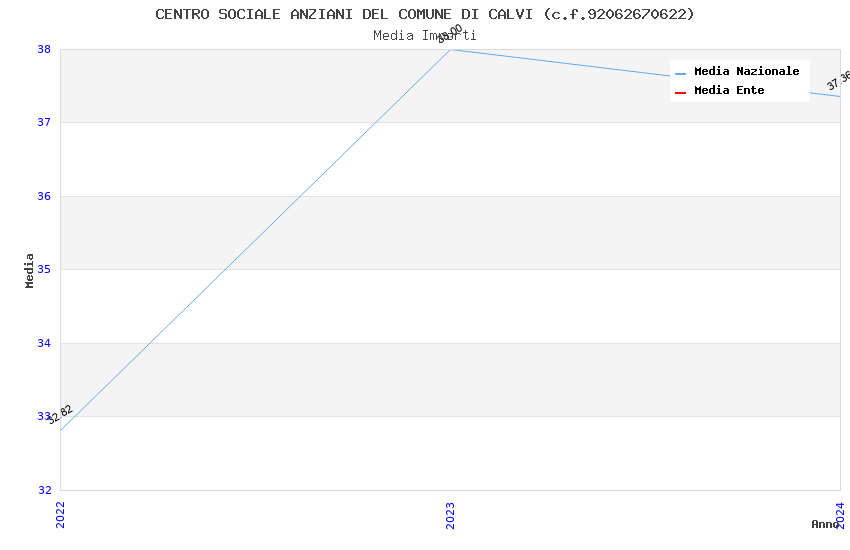The height and width of the screenshot is (550, 850).
Task: Click the 38 y-axis tick label
Action: point(44,49)
